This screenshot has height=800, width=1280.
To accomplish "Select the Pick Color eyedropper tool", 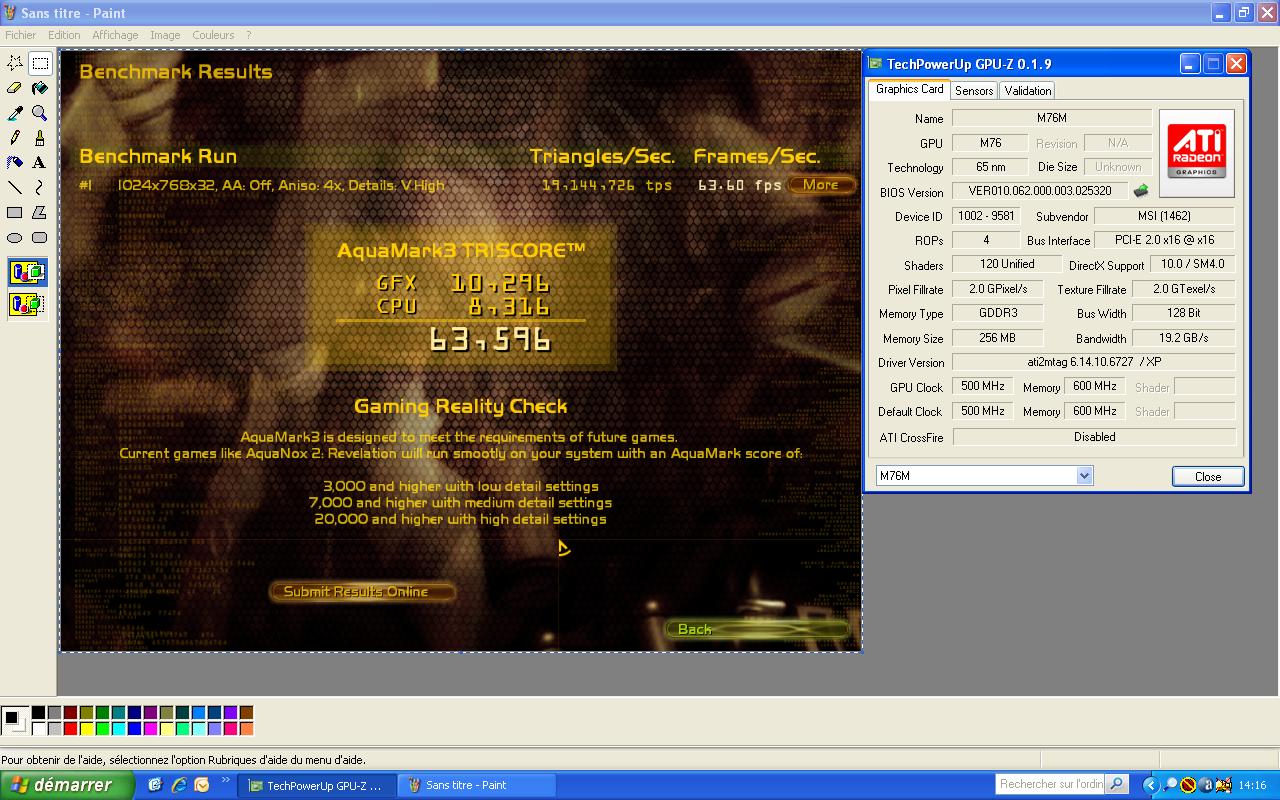I will [15, 113].
